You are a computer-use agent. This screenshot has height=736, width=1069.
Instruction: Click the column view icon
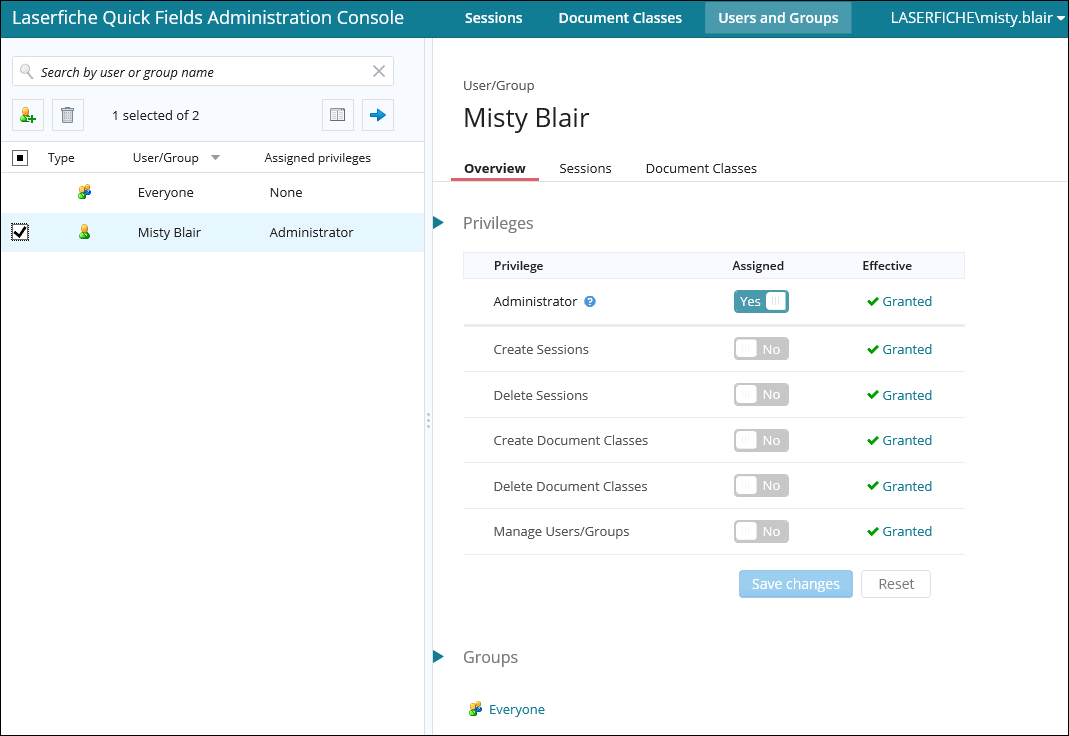point(338,115)
